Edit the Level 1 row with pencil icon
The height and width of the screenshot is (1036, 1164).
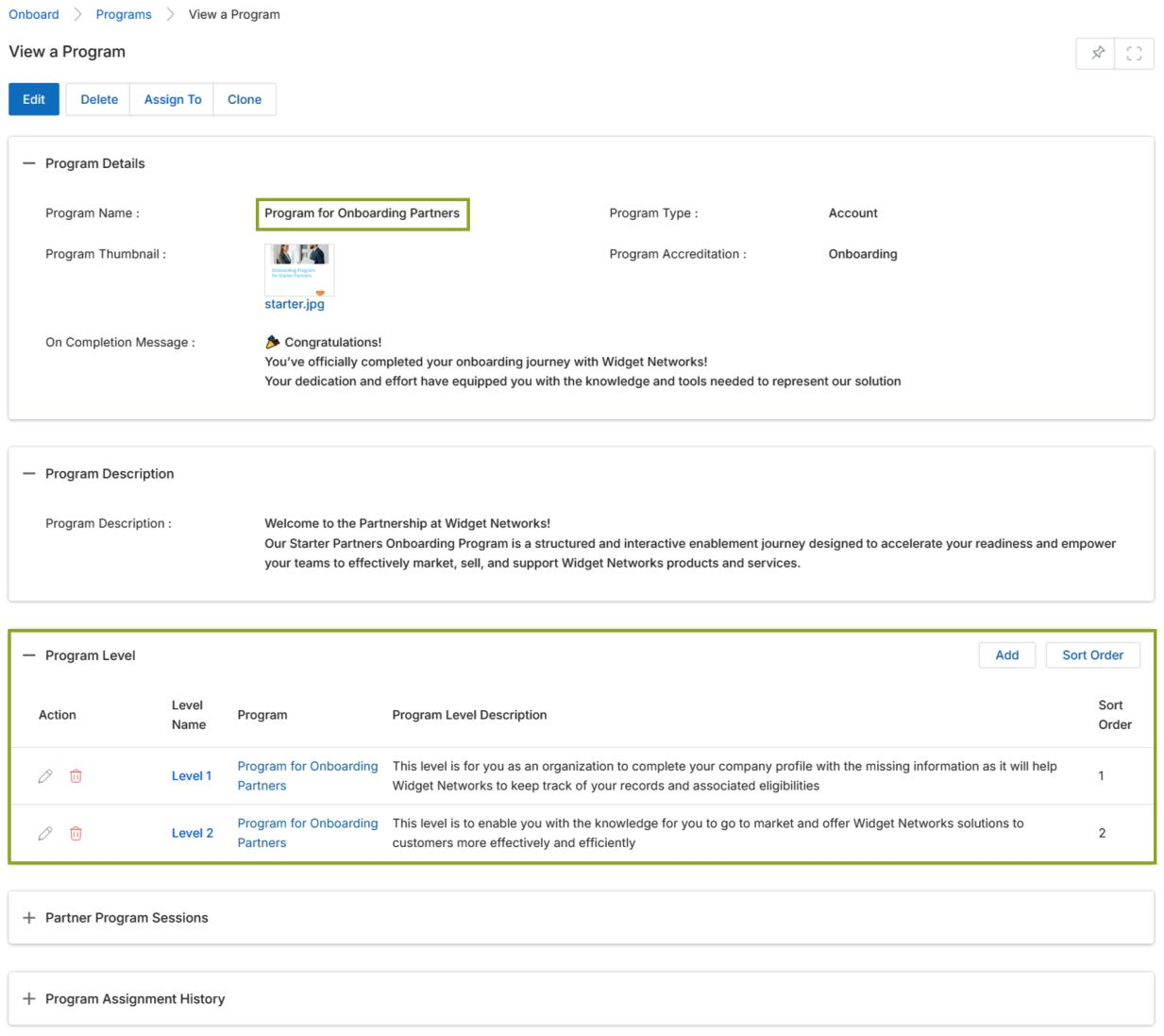pyautogui.click(x=45, y=776)
